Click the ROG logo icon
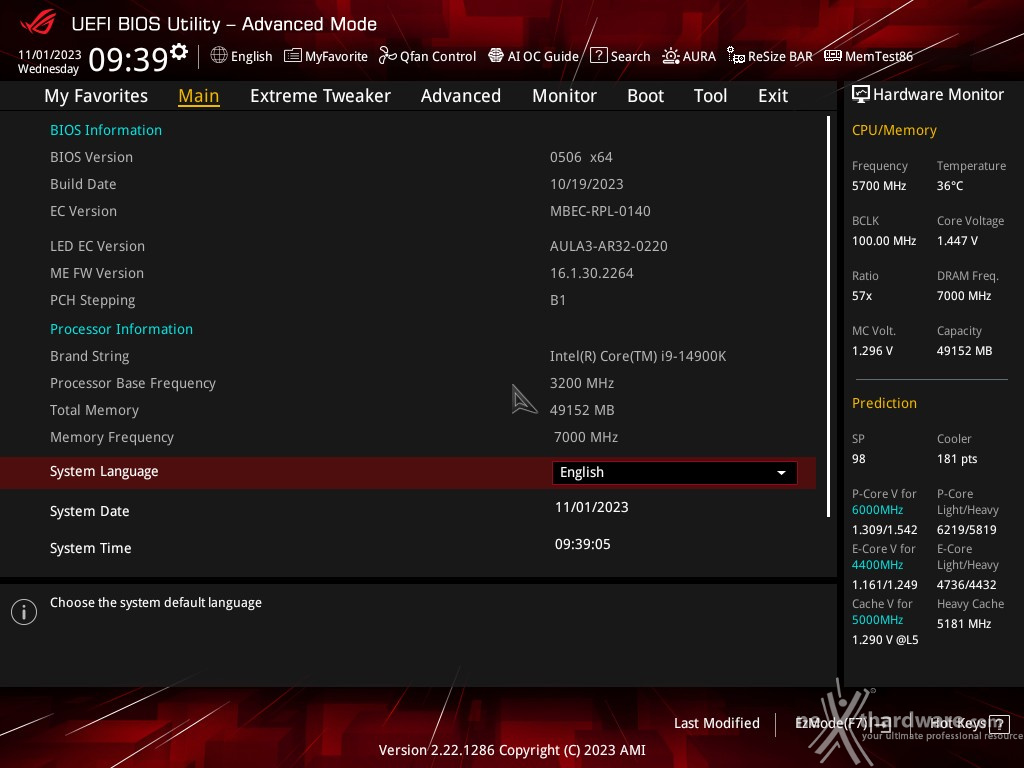 (38, 24)
